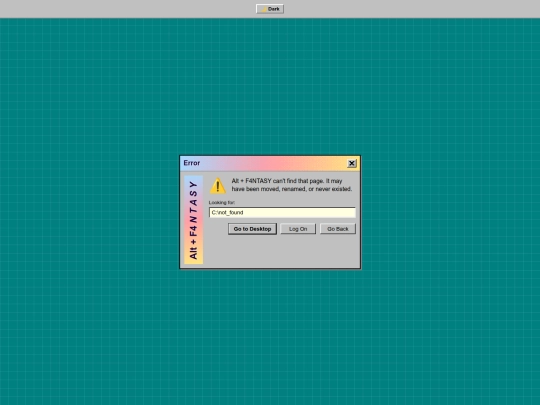Click the vertical Alt + F4NTASY banner
This screenshot has height=405, width=540.
pos(194,220)
